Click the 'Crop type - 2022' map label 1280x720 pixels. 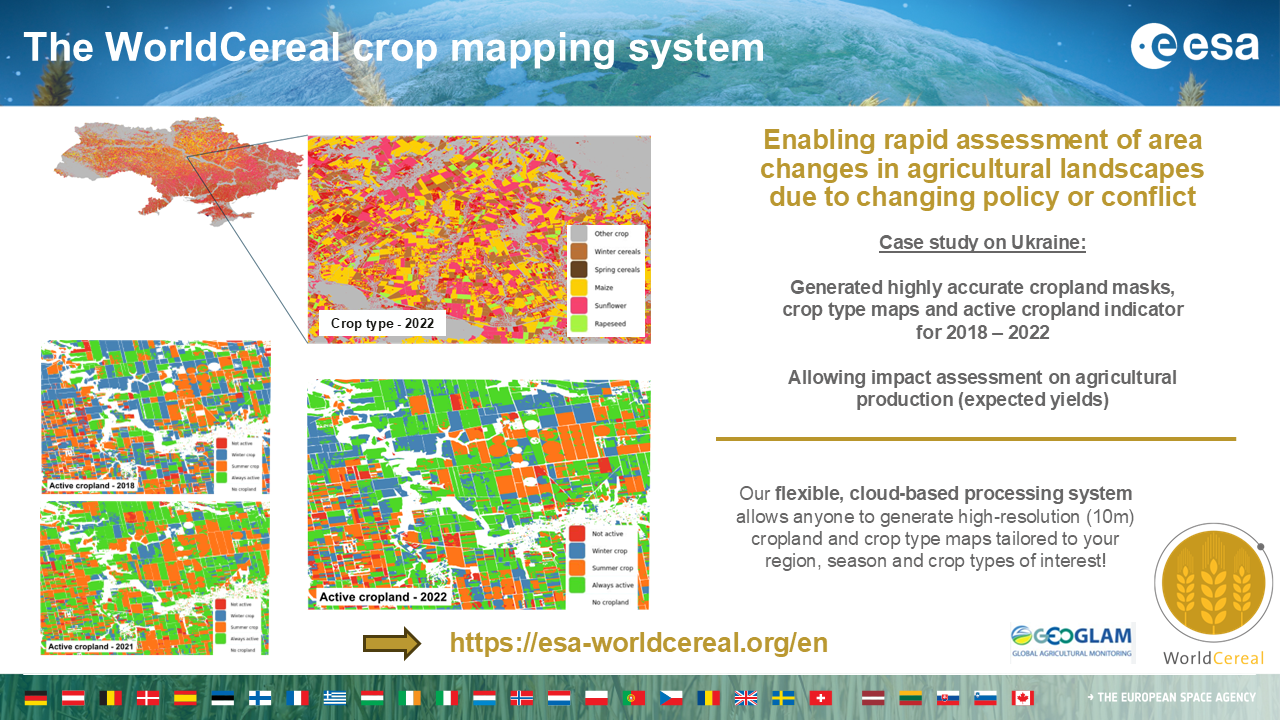tap(376, 325)
